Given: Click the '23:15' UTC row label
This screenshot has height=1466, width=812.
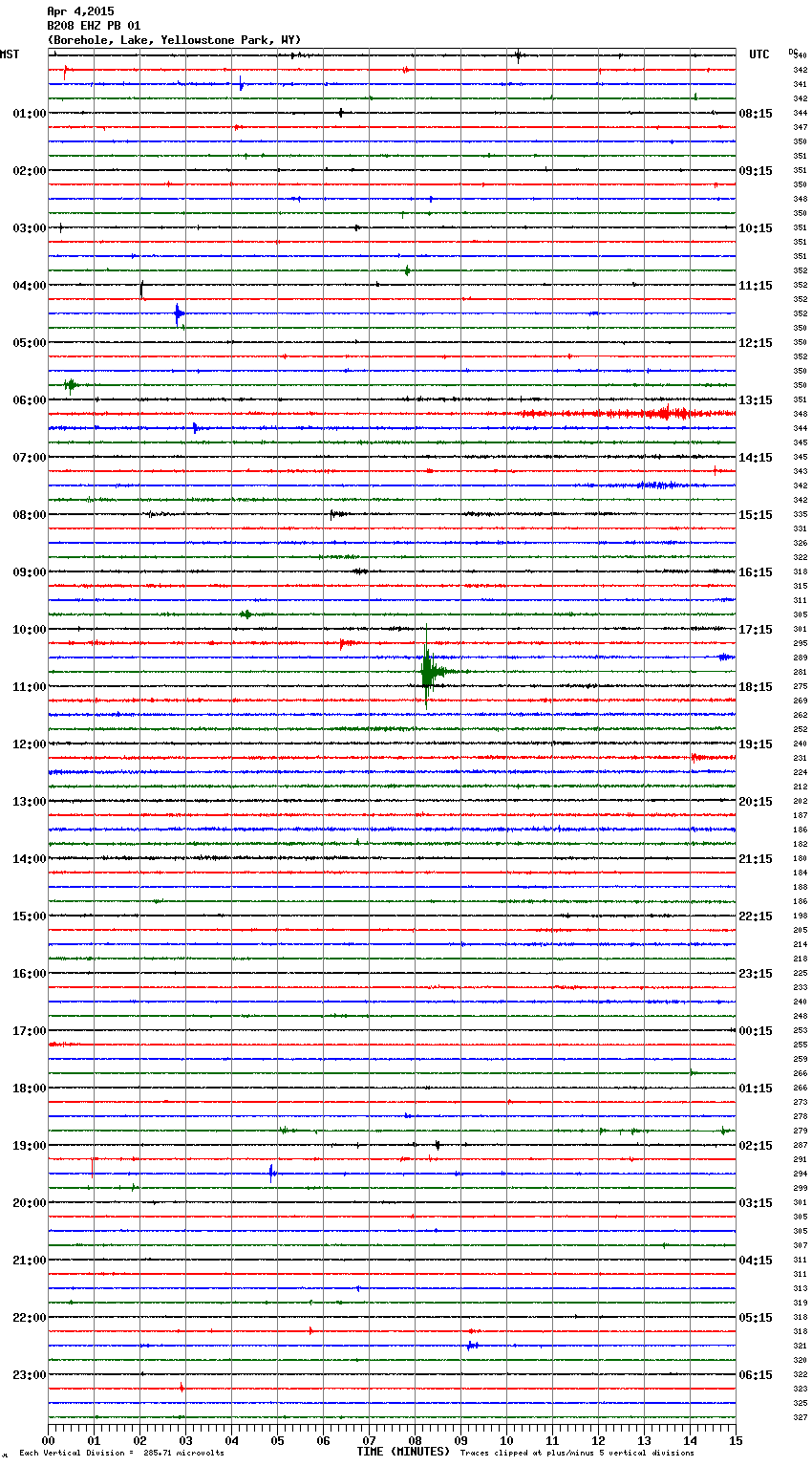Looking at the screenshot, I should [x=756, y=974].
